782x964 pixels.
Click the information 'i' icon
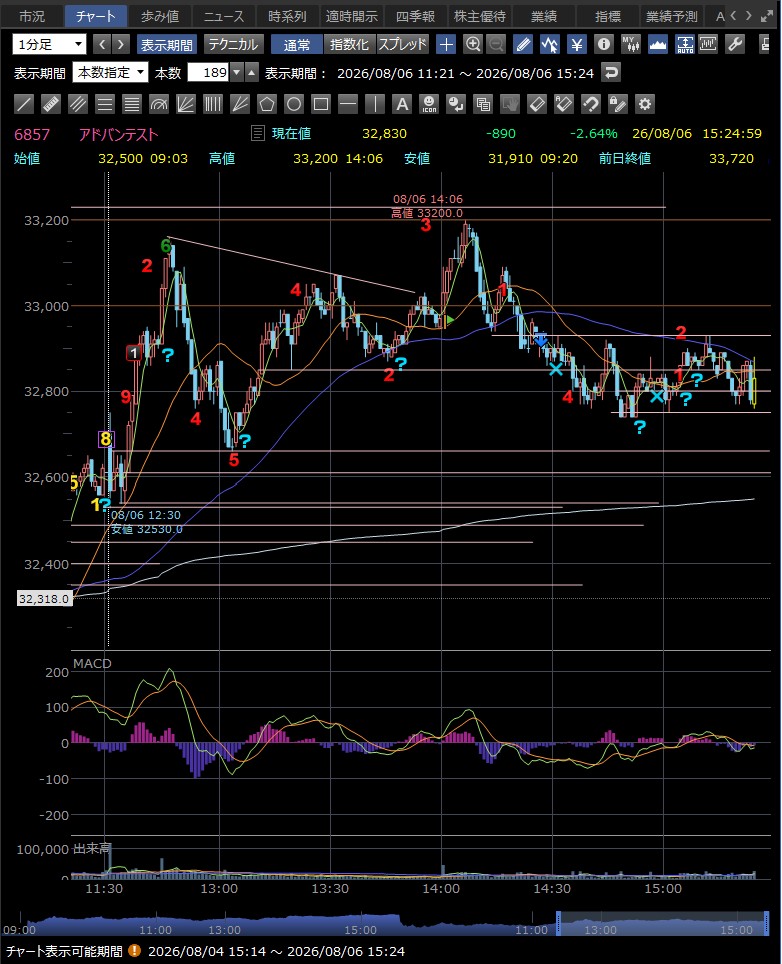(604, 44)
